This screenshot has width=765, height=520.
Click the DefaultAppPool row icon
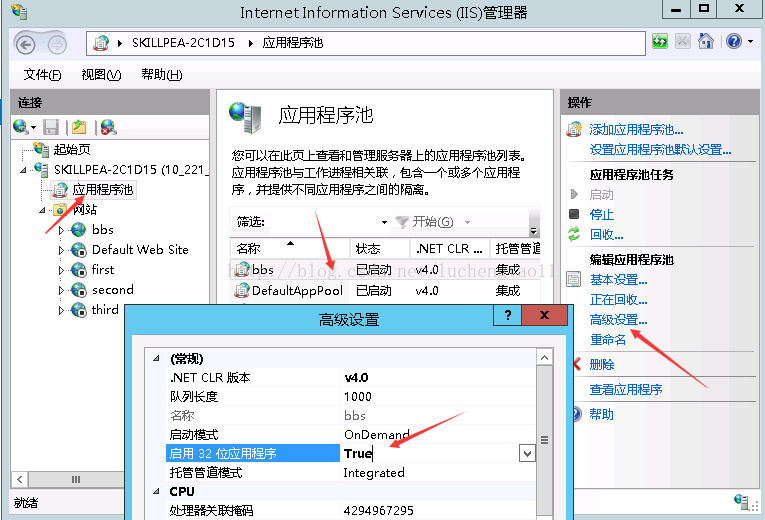point(242,291)
